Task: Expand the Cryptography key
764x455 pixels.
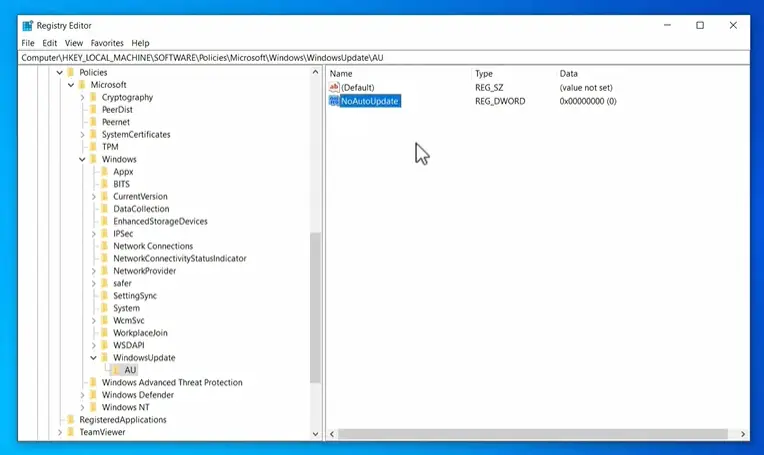Action: tap(82, 97)
